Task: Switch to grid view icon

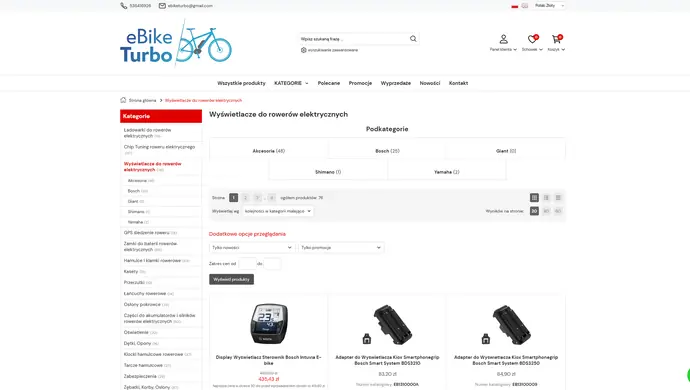Action: pos(534,198)
